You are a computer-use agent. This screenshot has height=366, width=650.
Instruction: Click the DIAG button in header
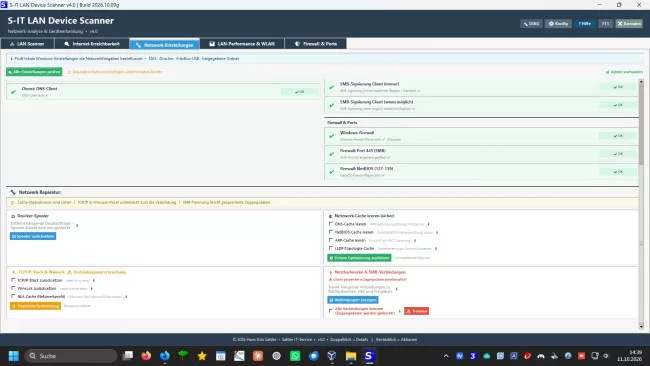point(531,24)
